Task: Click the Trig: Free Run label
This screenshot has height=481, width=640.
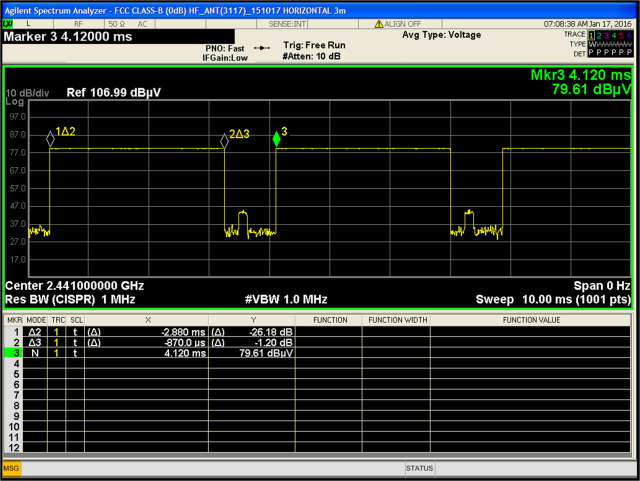Action: pyautogui.click(x=314, y=45)
